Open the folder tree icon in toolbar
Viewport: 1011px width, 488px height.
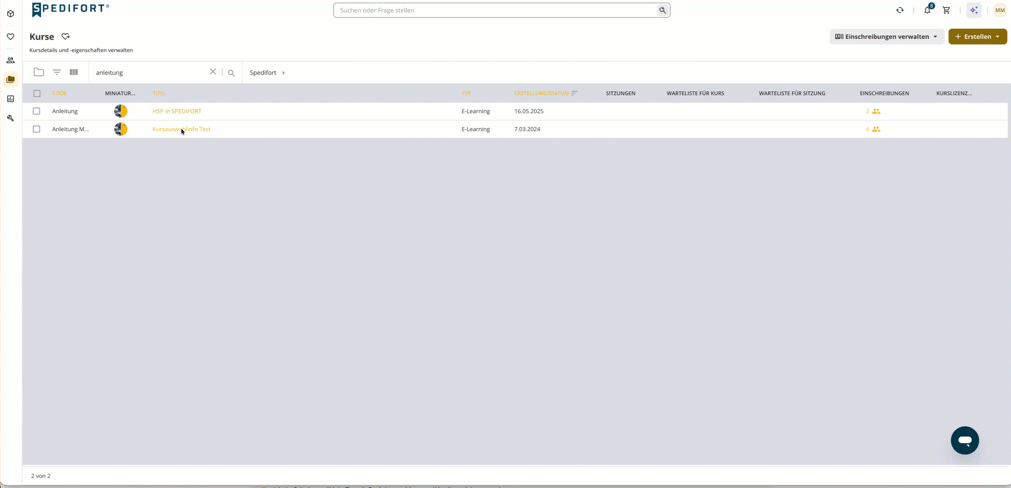coord(39,72)
